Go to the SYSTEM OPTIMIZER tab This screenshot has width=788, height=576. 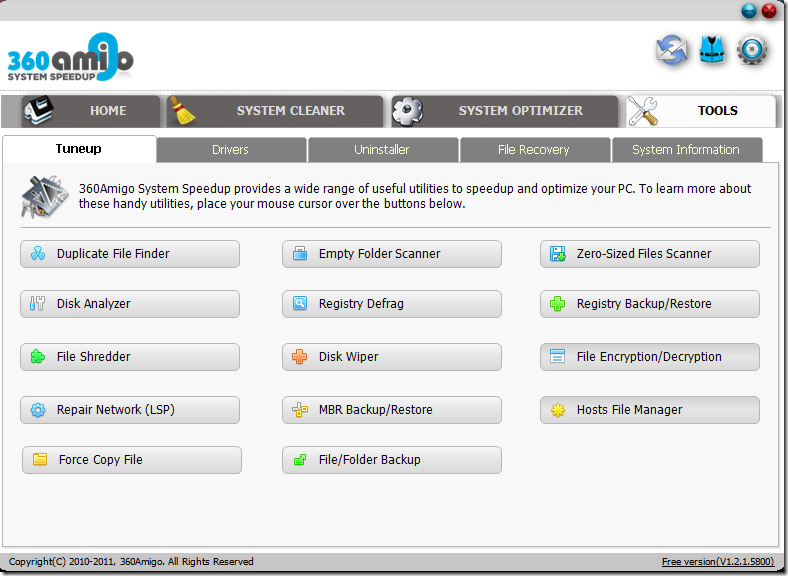coord(504,111)
